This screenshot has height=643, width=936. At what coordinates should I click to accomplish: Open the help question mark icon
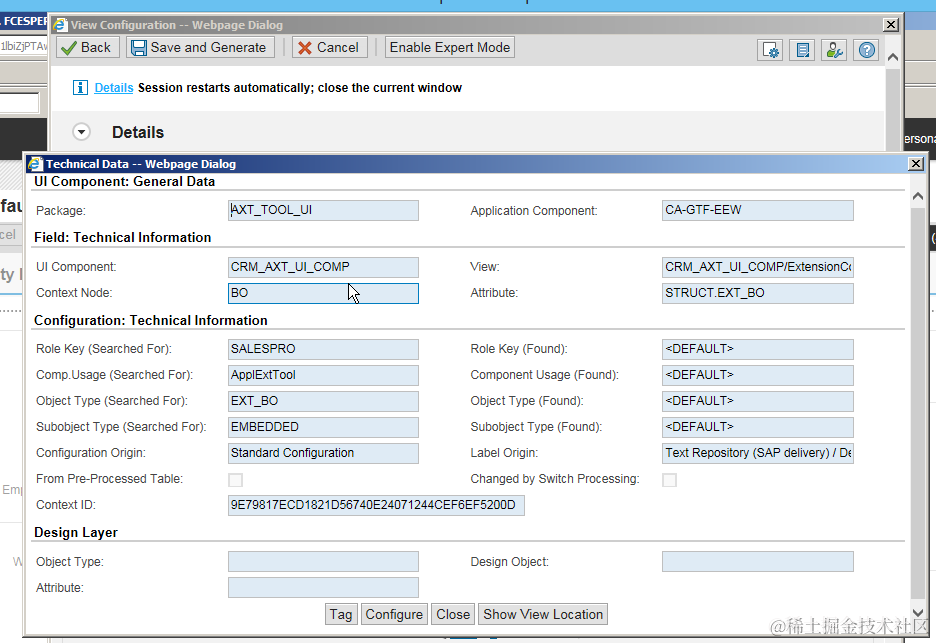point(867,50)
